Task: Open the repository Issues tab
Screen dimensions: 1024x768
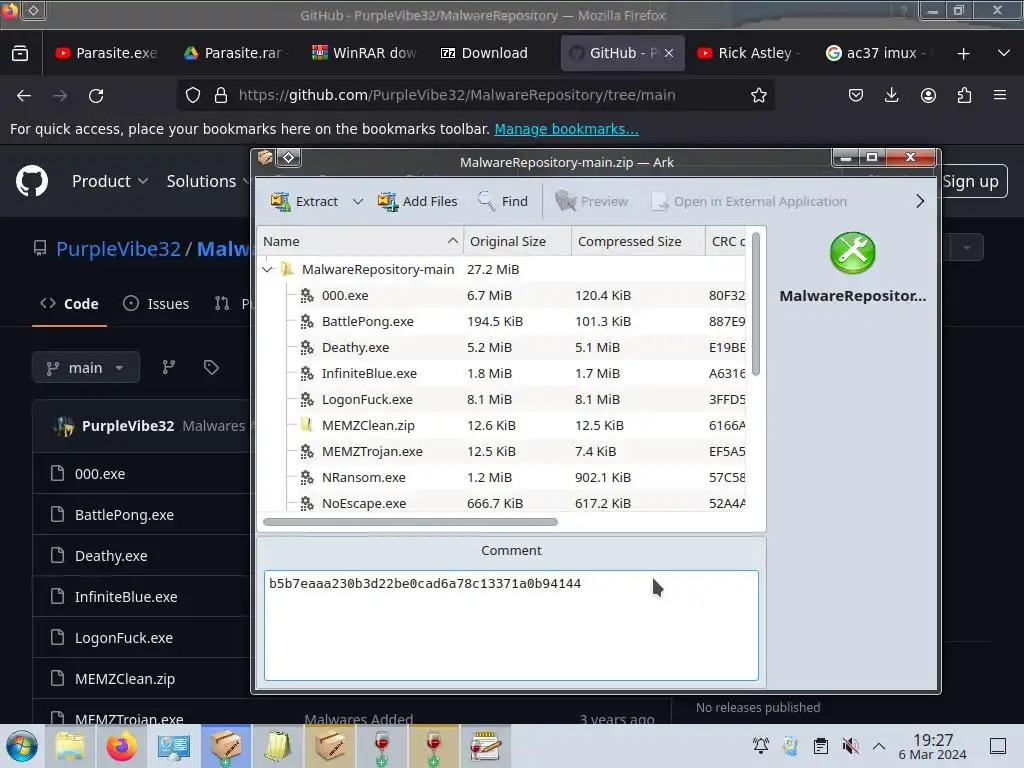Action: tap(156, 304)
